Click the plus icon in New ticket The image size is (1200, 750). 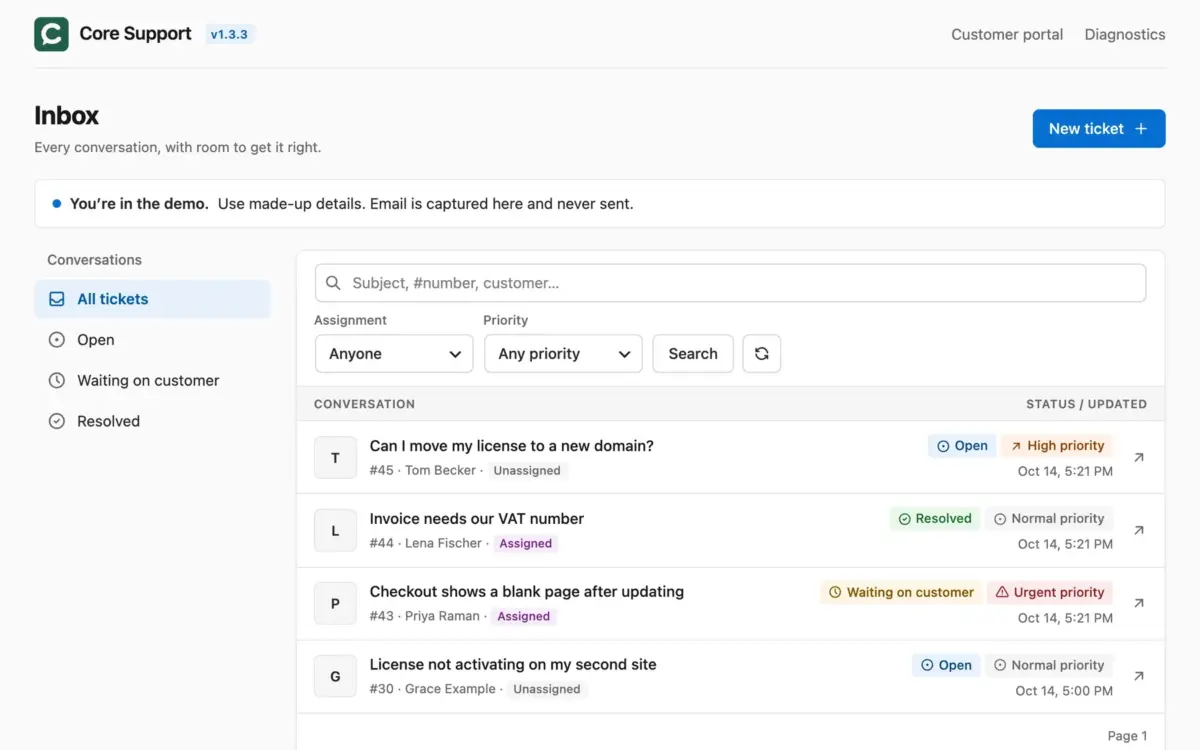(x=1141, y=129)
